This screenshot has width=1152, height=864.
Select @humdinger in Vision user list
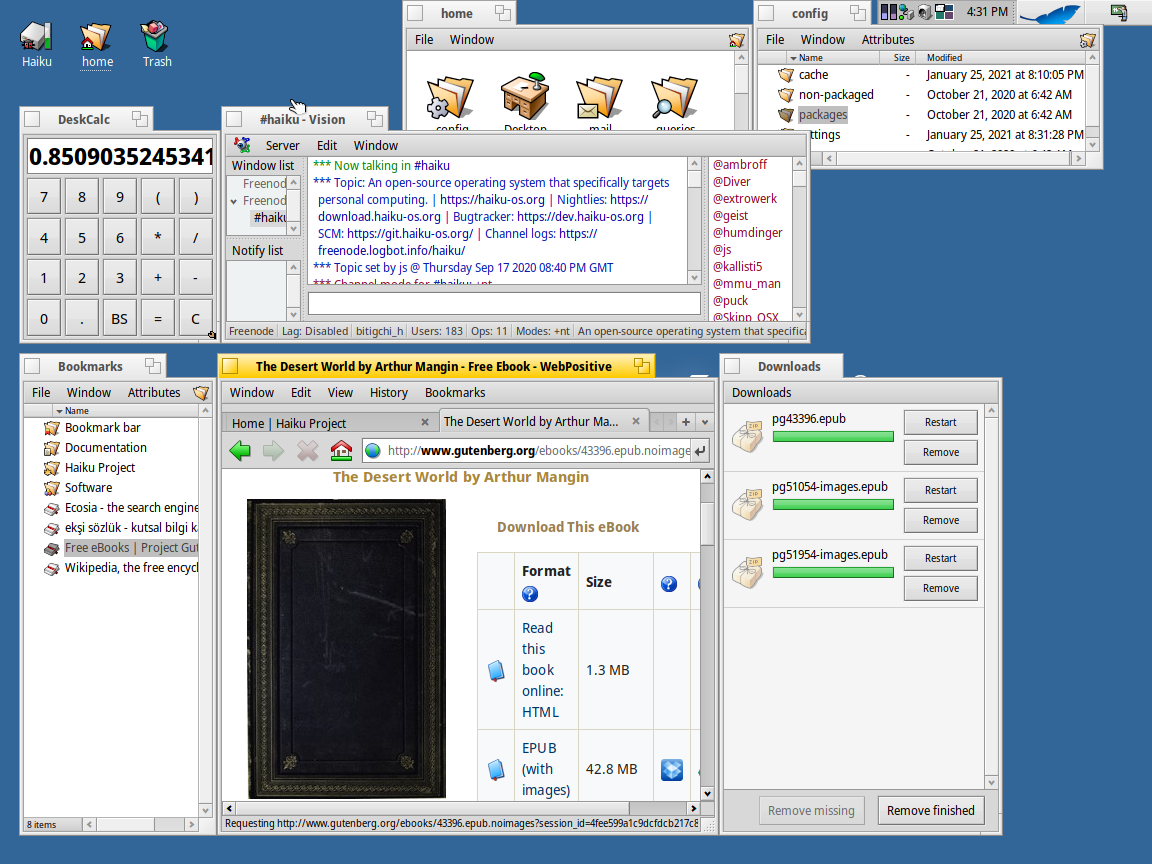click(x=747, y=232)
